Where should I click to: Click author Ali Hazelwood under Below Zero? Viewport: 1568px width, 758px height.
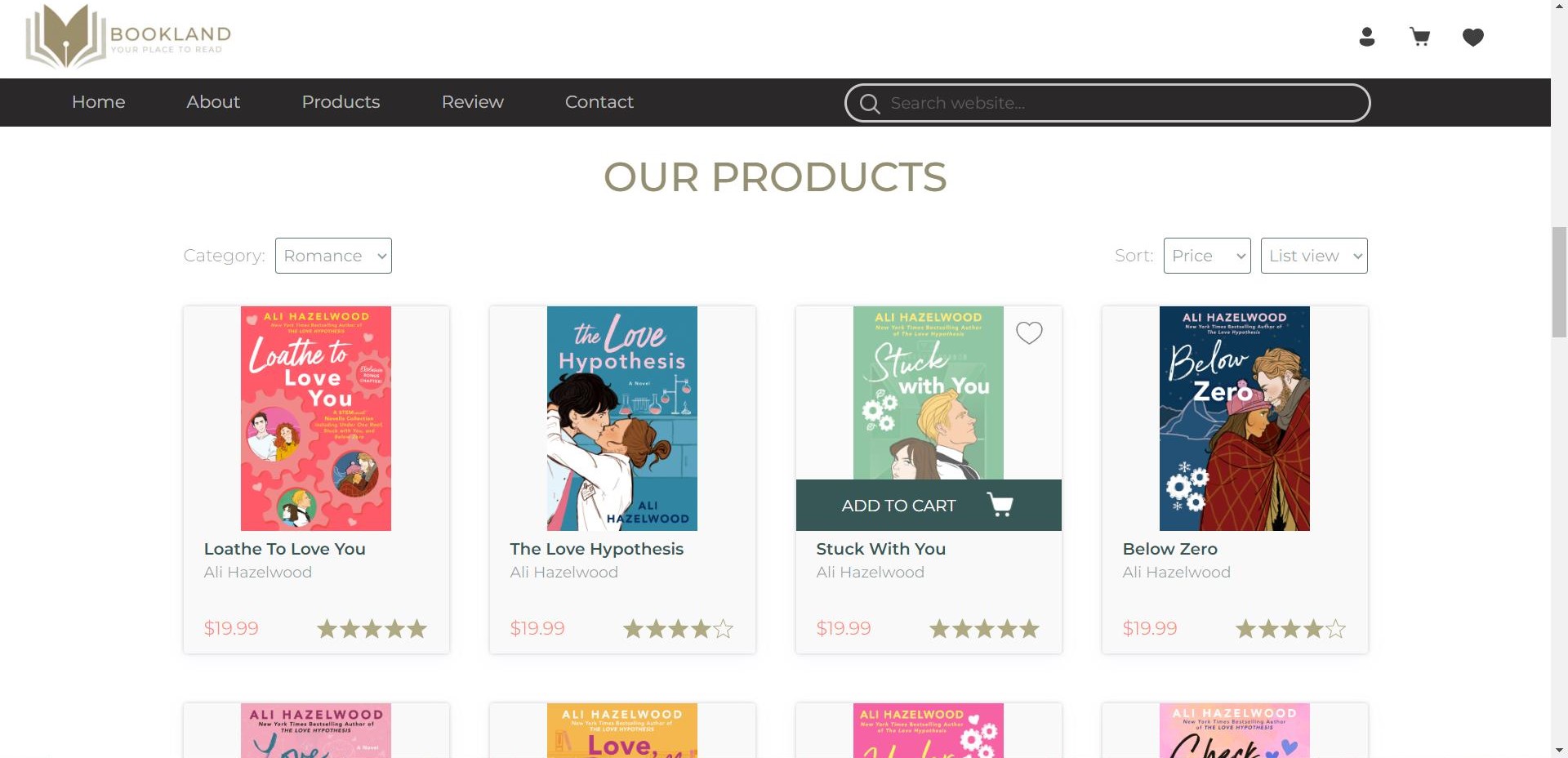1177,573
